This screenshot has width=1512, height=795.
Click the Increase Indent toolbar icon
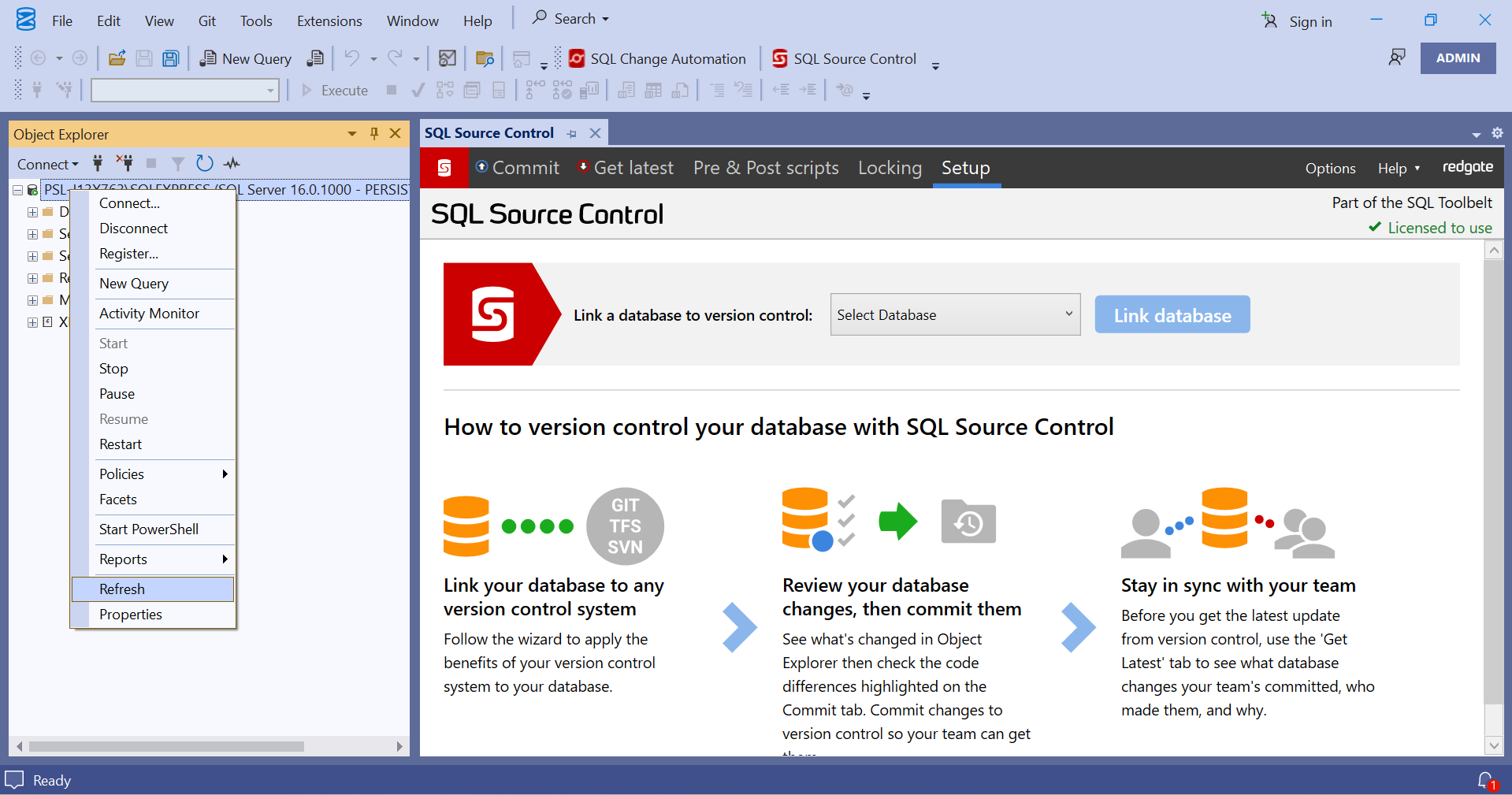pyautogui.click(x=808, y=90)
